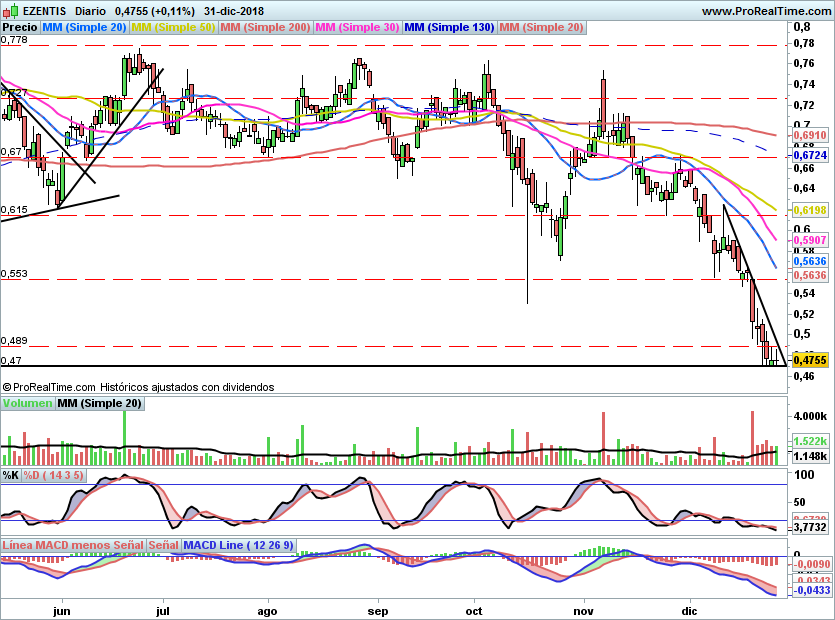
Task: Click the jun month marker on timeline
Action: pyautogui.click(x=62, y=611)
